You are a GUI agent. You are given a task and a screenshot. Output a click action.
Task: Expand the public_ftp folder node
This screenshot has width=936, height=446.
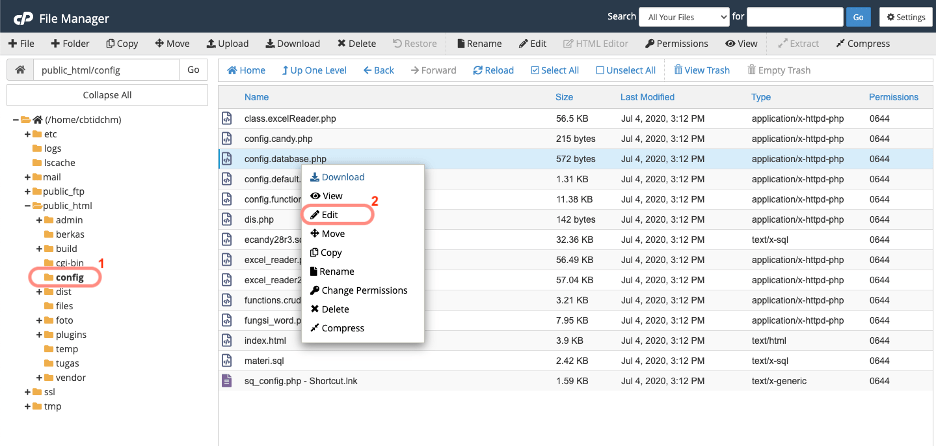click(27, 191)
